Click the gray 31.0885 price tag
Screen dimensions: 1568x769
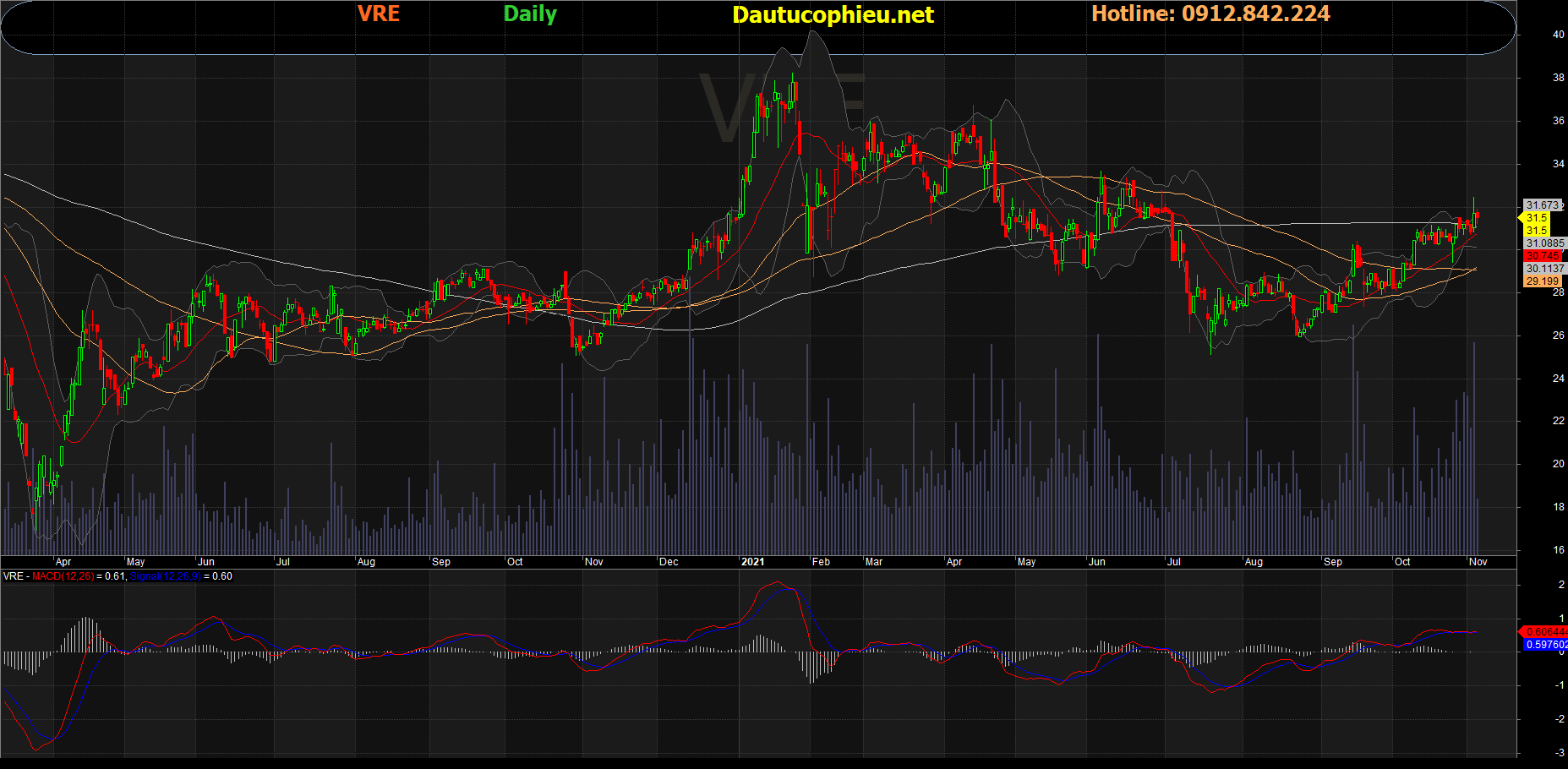pyautogui.click(x=1544, y=243)
